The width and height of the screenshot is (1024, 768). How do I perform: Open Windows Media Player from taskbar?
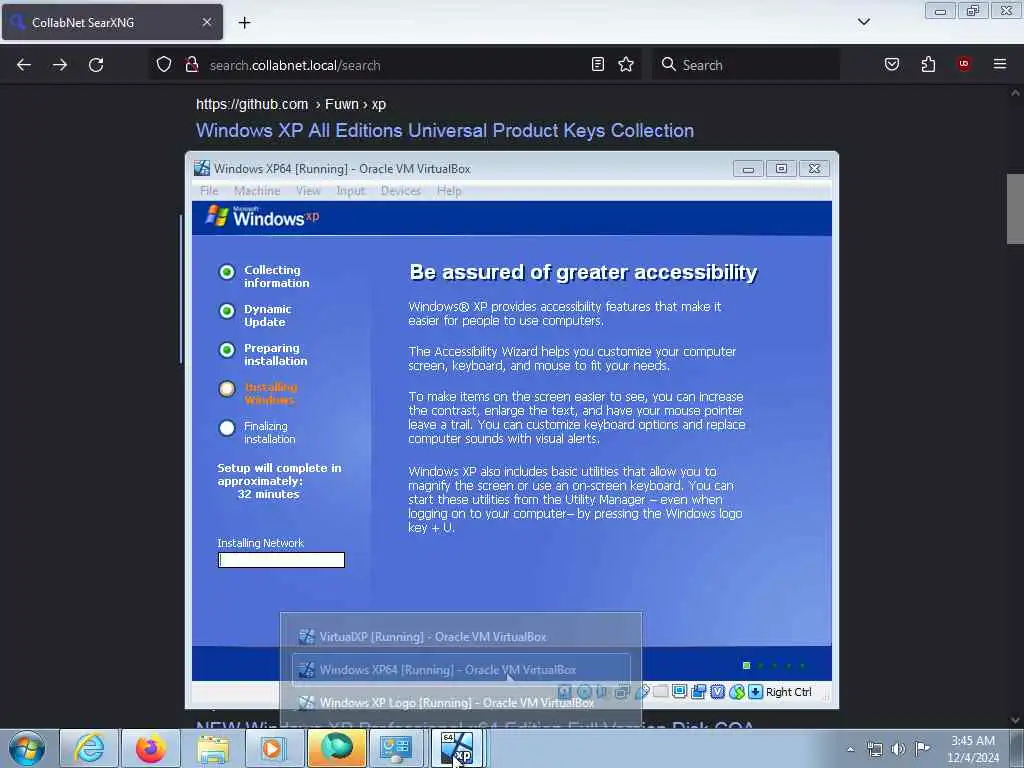[274, 748]
